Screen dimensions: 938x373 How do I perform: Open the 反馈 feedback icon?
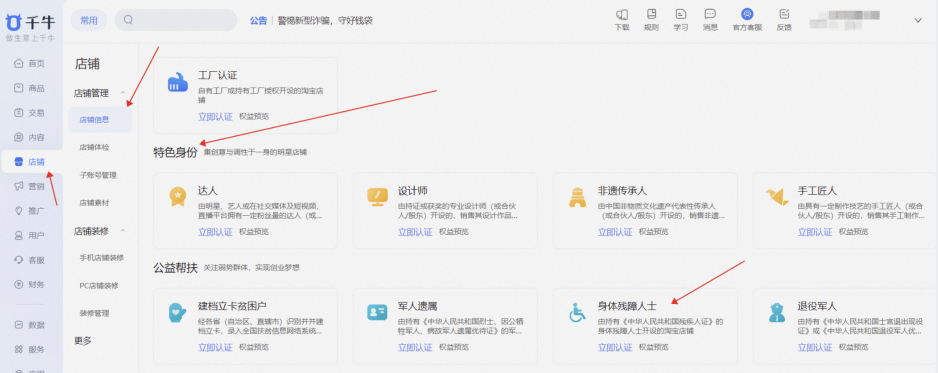point(784,14)
